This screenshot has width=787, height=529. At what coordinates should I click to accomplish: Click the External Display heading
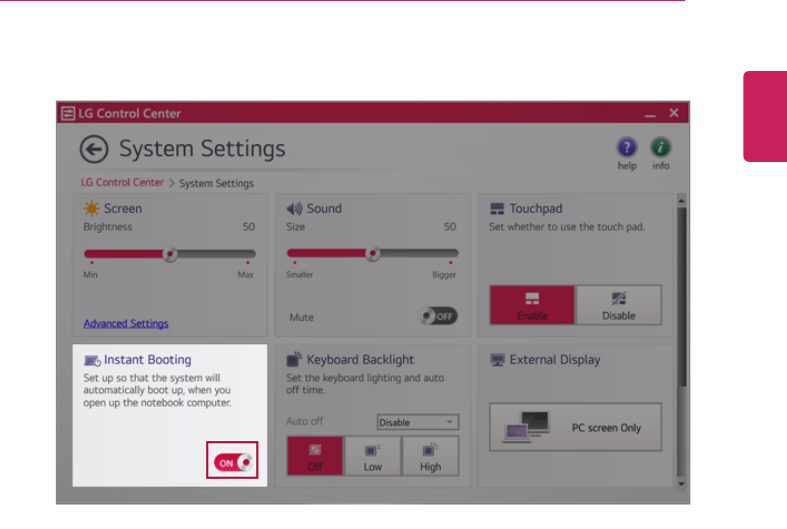[555, 360]
